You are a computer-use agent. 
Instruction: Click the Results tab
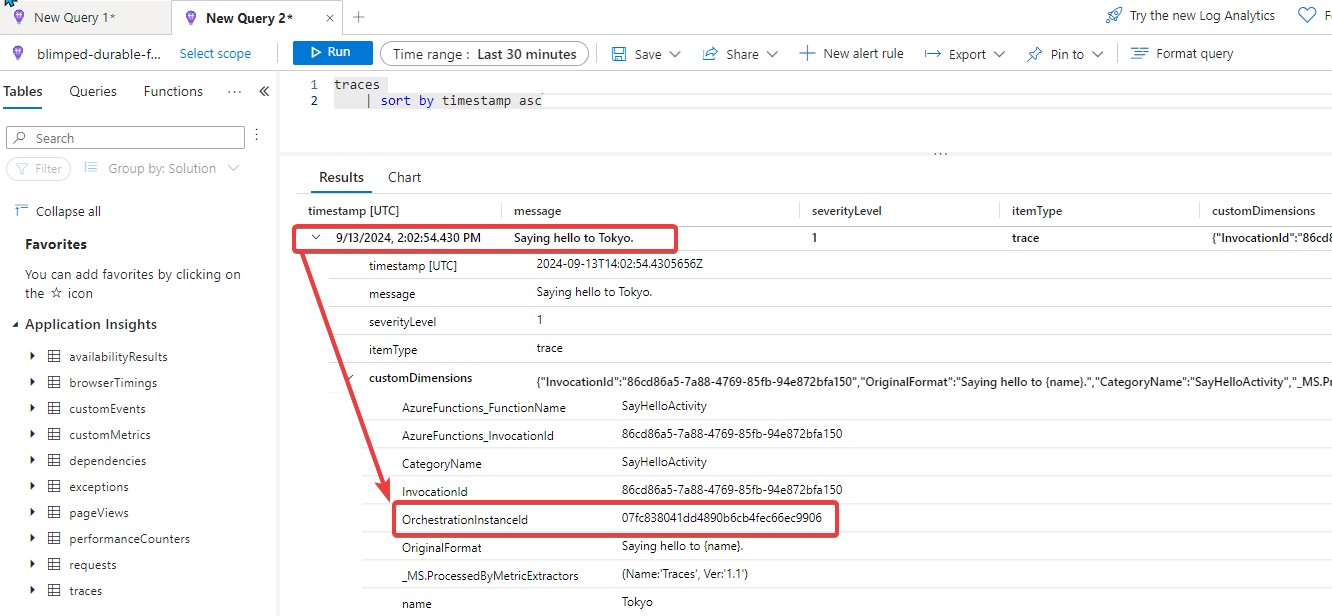pos(341,177)
